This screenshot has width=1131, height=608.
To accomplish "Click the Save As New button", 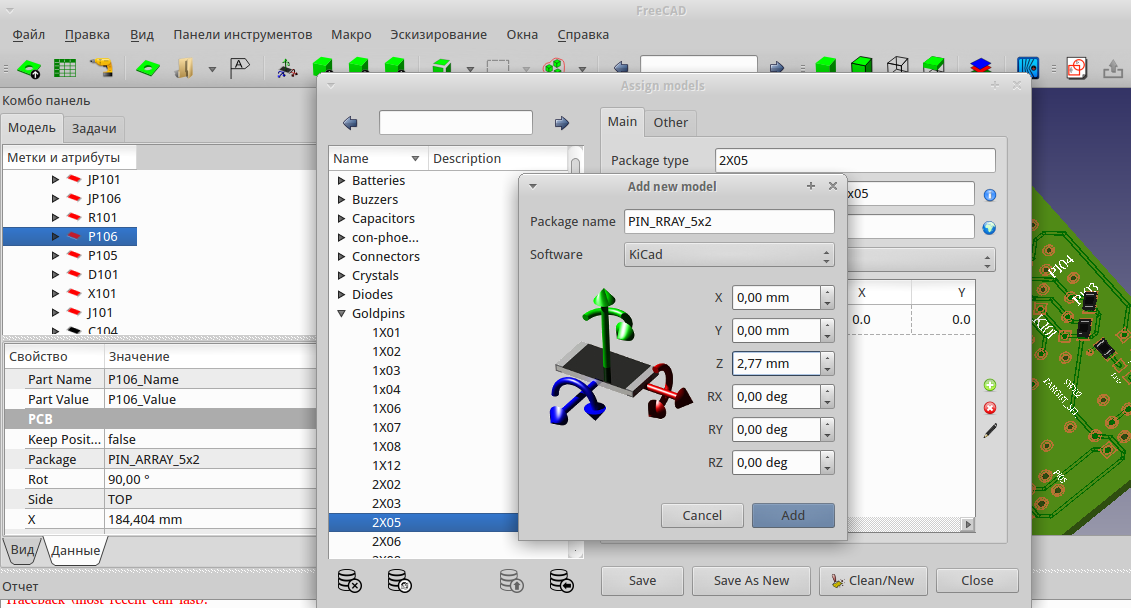I will pos(751,580).
